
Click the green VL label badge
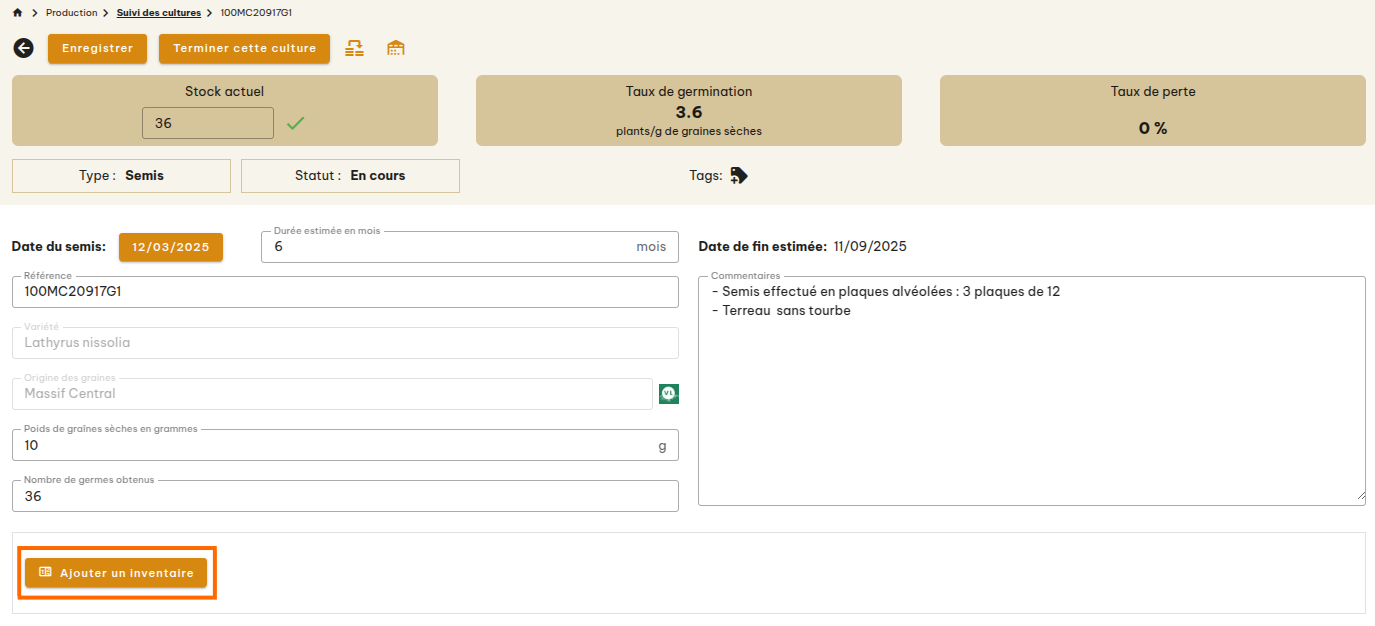[x=669, y=394]
